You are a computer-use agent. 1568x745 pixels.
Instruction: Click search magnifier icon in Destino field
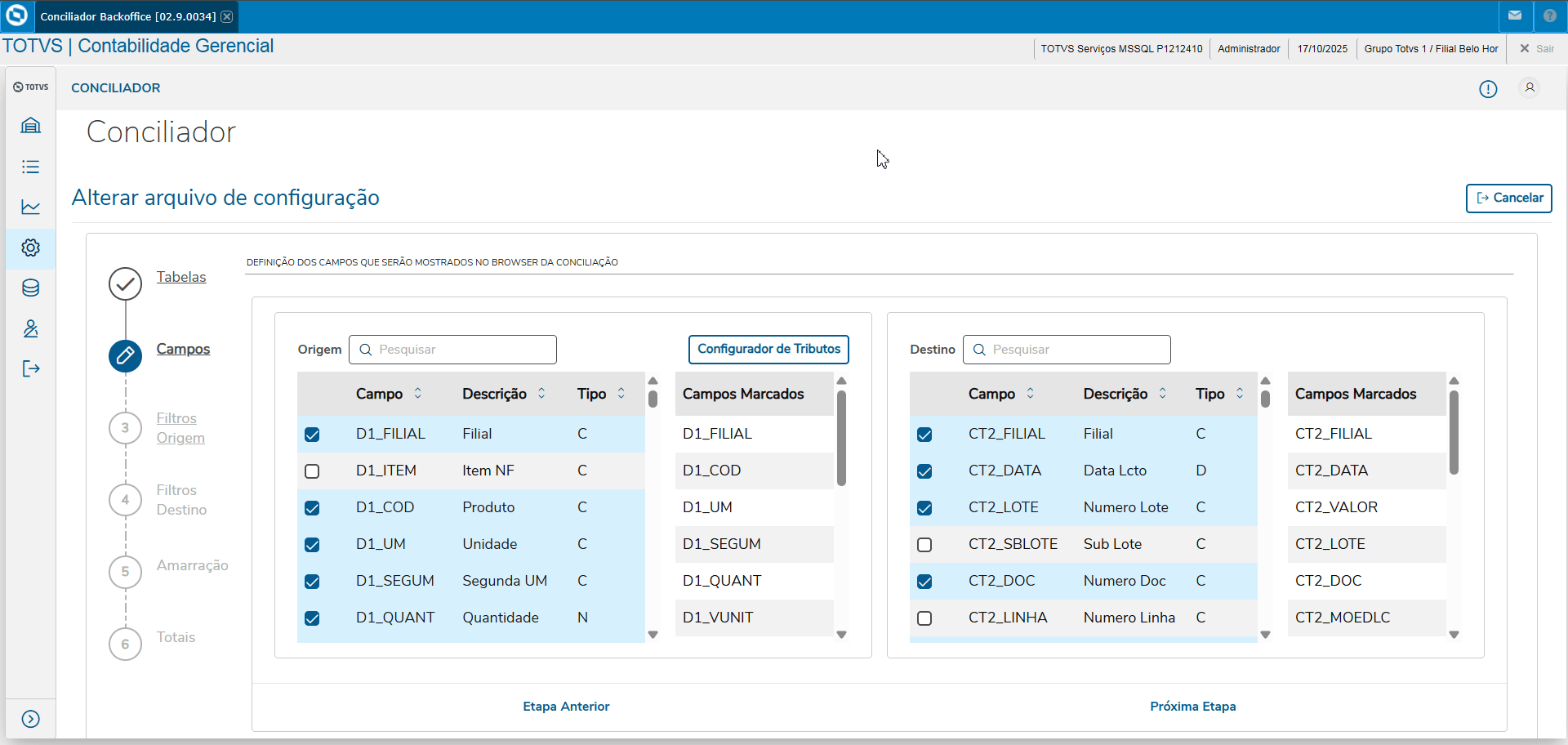pyautogui.click(x=979, y=350)
